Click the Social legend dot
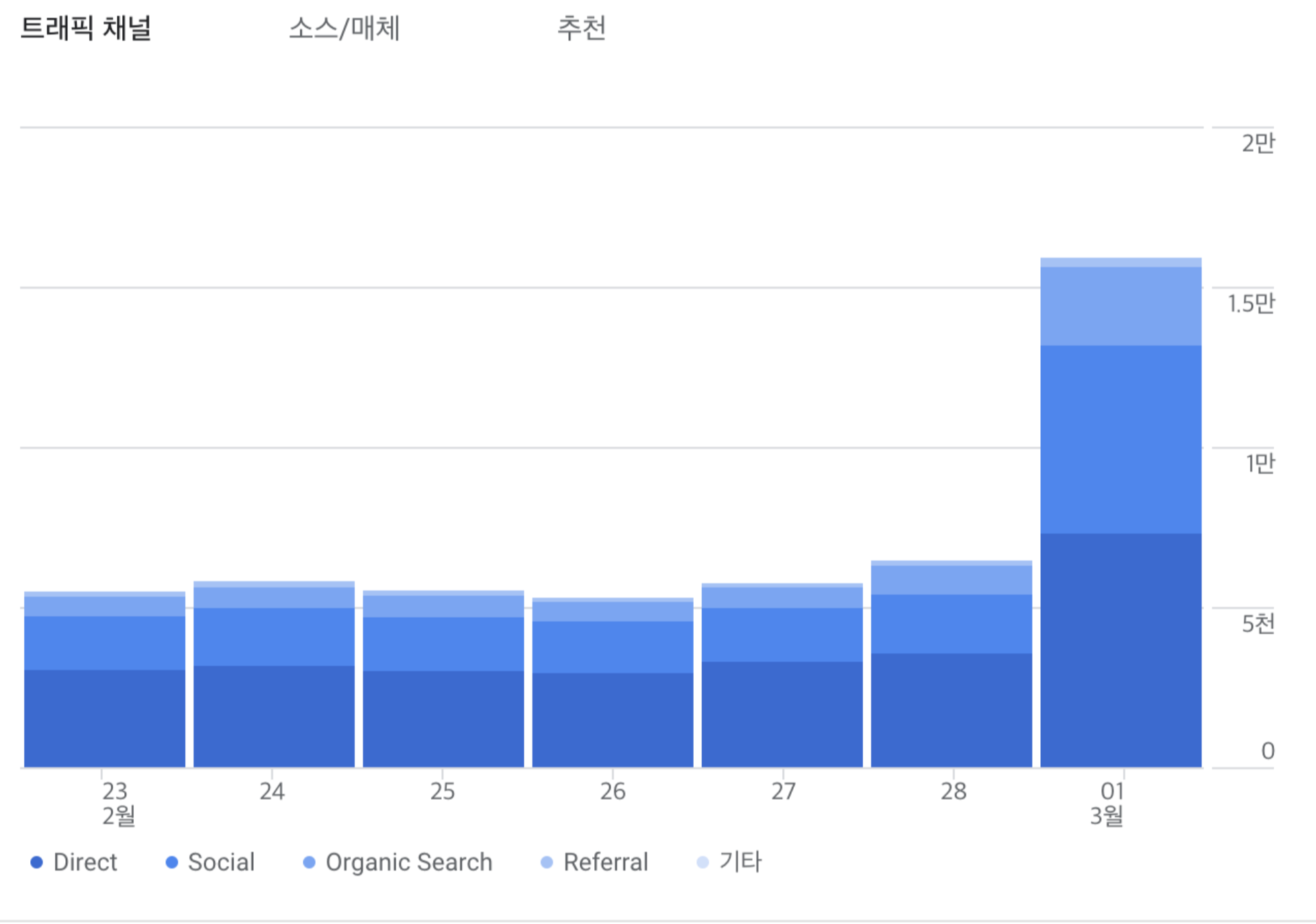Viewport: 1316px width, 924px height. point(172,862)
